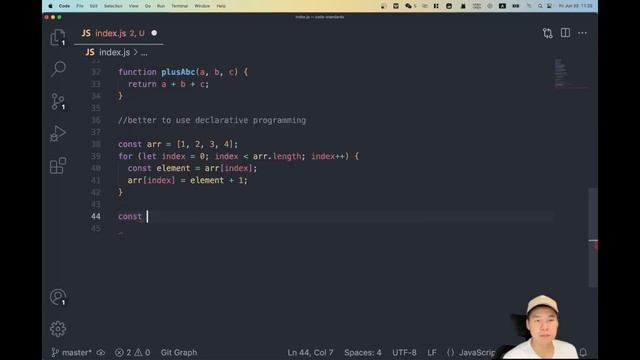This screenshot has width=640, height=360.
Task: Open the Explorer view in the activity bar
Action: (58, 38)
